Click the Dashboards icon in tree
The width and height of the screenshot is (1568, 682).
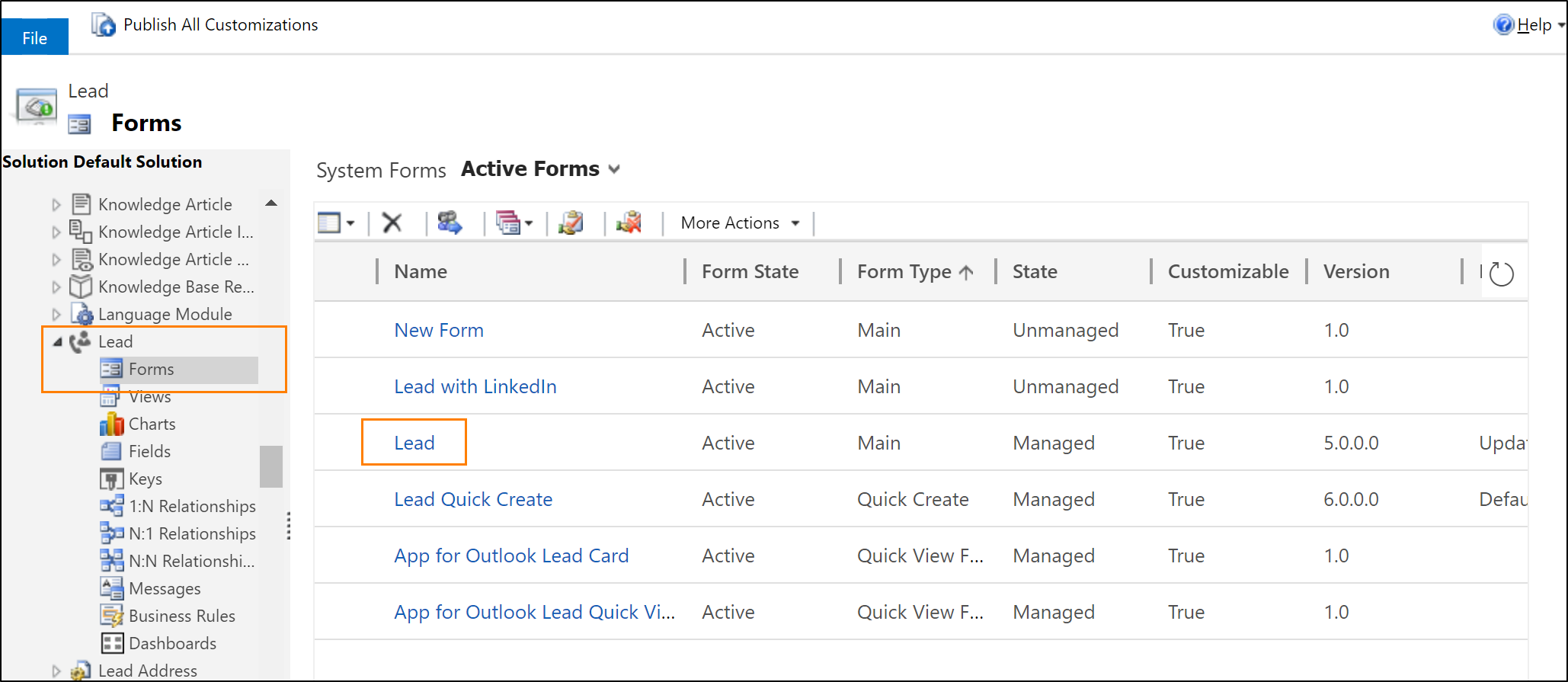pyautogui.click(x=112, y=644)
